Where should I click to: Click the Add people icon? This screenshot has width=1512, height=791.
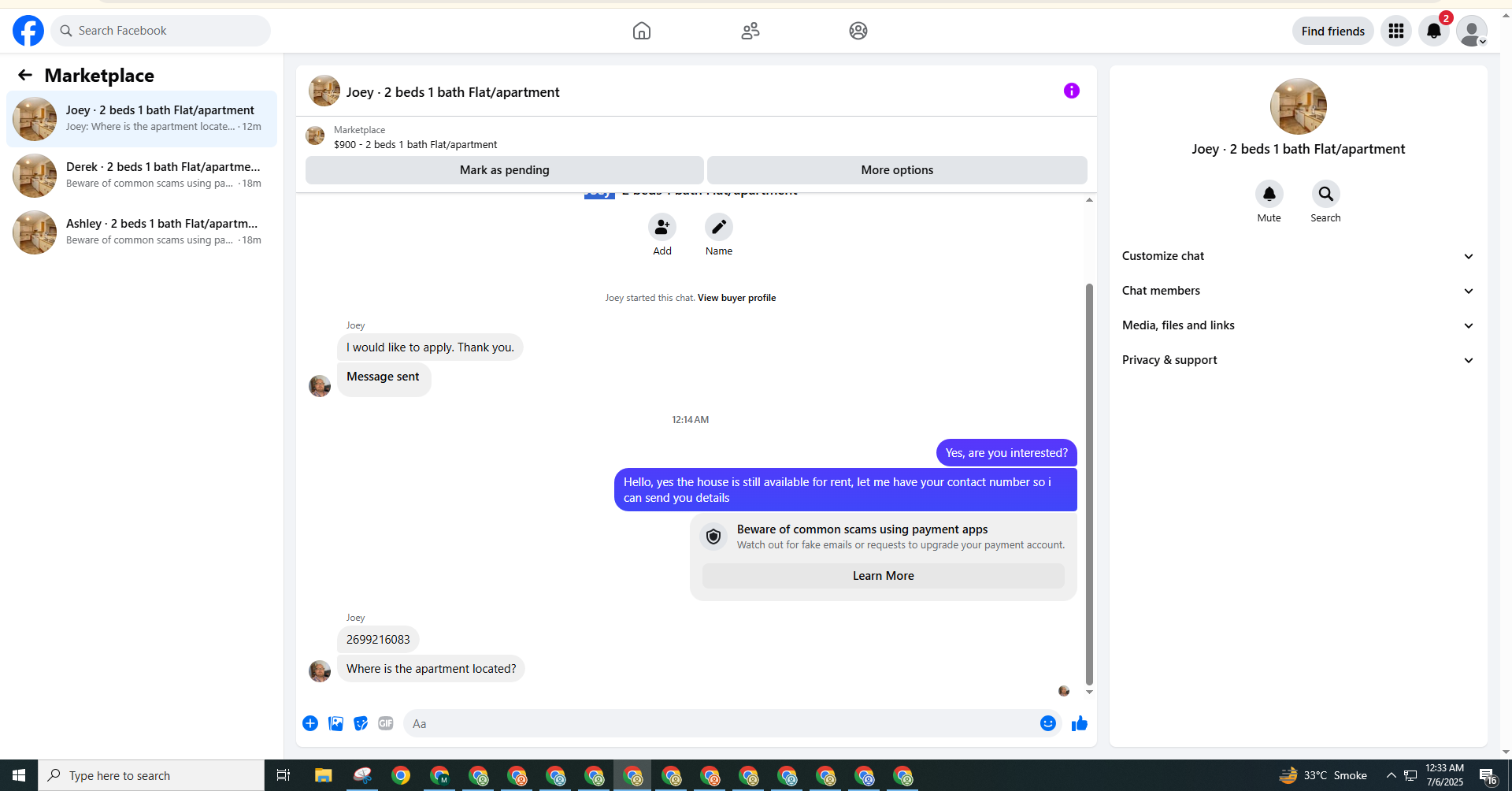coord(662,227)
